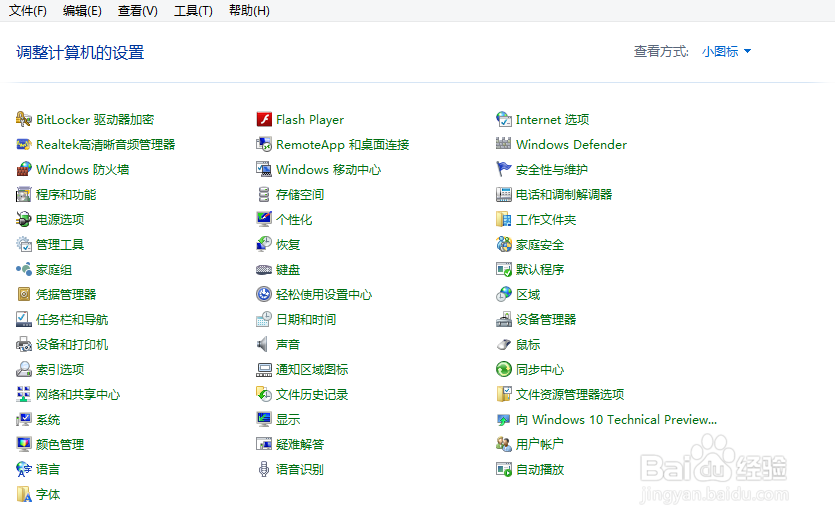This screenshot has height=523, width=835.
Task: Click the 通知区域图标 link
Action: click(312, 370)
